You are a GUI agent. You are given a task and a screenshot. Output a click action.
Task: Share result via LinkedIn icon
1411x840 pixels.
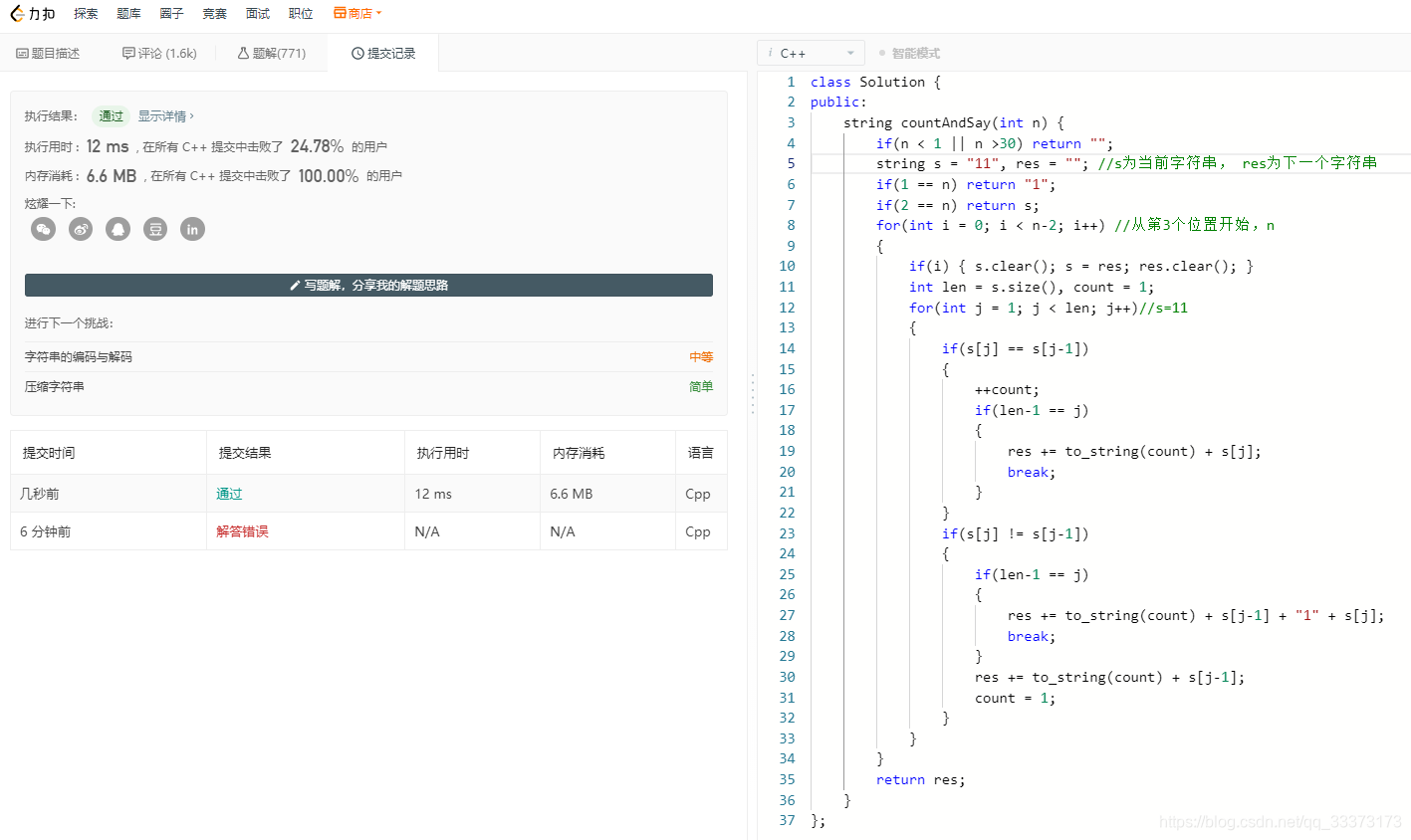(x=192, y=229)
